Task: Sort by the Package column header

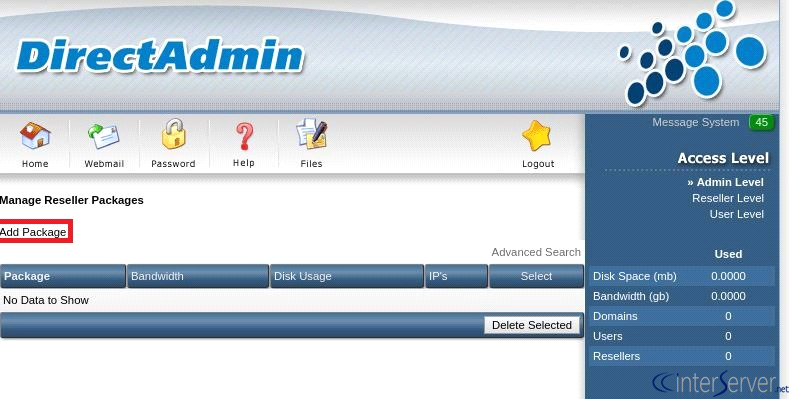Action: click(63, 276)
